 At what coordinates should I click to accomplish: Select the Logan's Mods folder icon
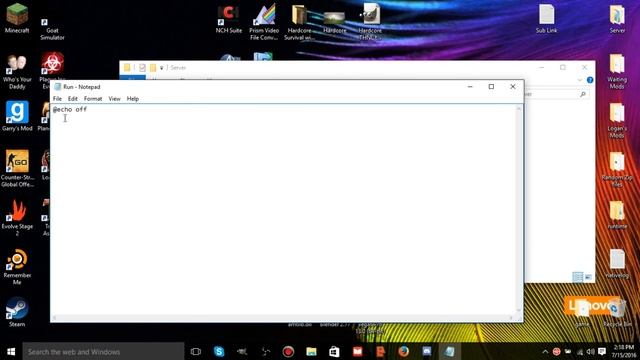[617, 120]
